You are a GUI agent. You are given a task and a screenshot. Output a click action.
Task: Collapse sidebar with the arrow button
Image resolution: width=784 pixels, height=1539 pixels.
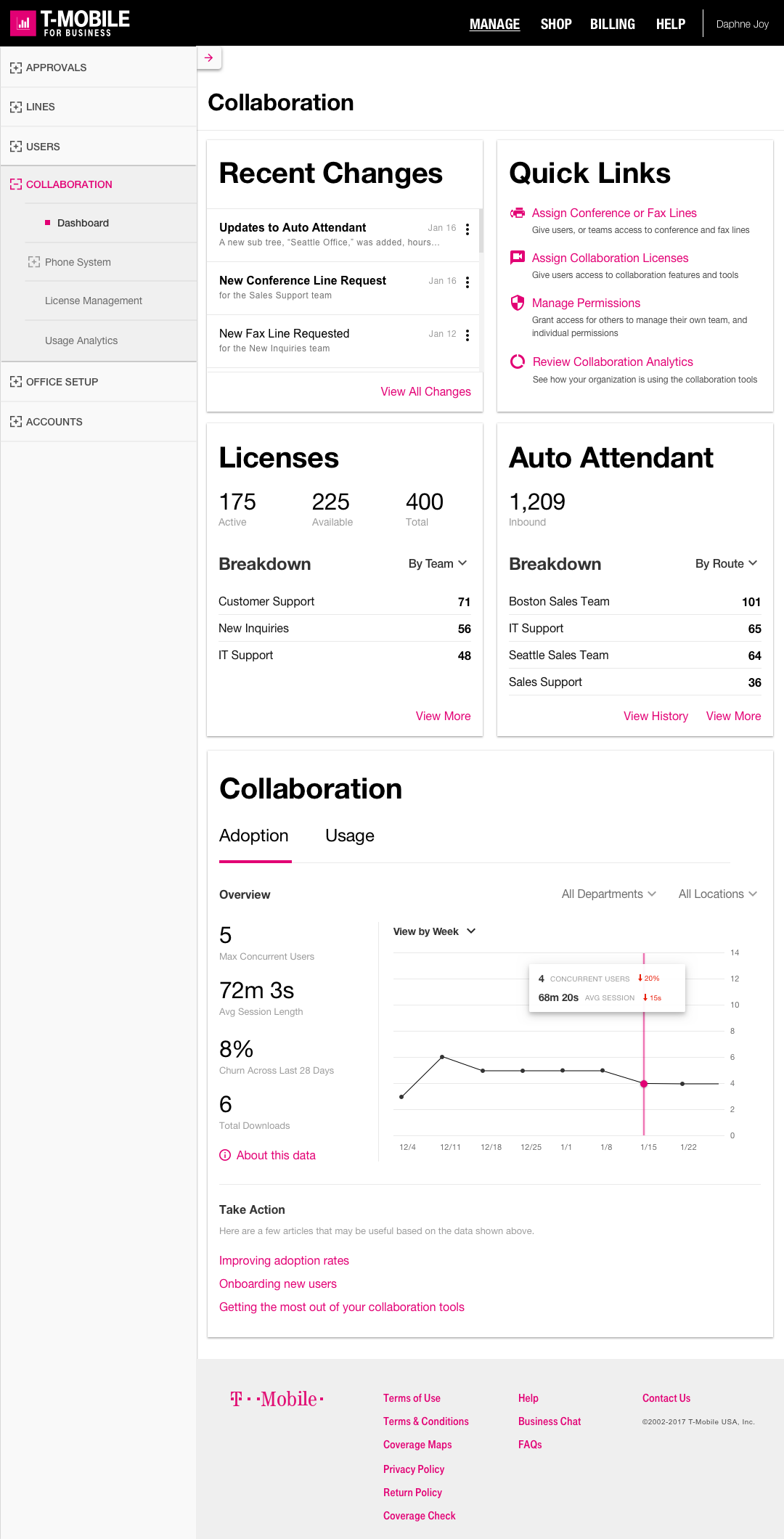[x=209, y=58]
